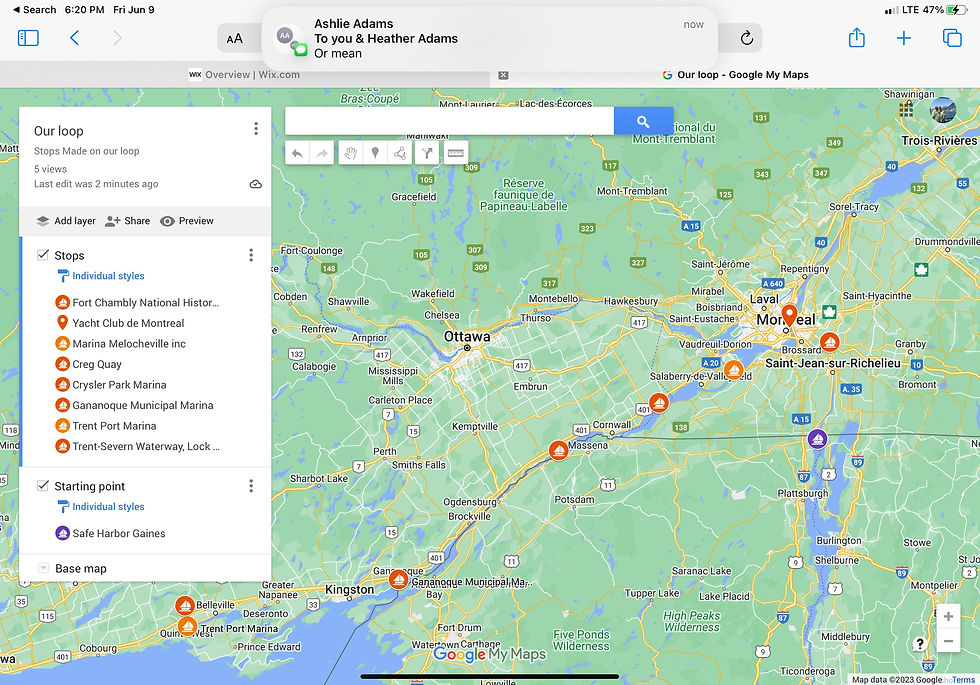Open the Google account profile picture
This screenshot has width=980, height=685.
point(943,110)
